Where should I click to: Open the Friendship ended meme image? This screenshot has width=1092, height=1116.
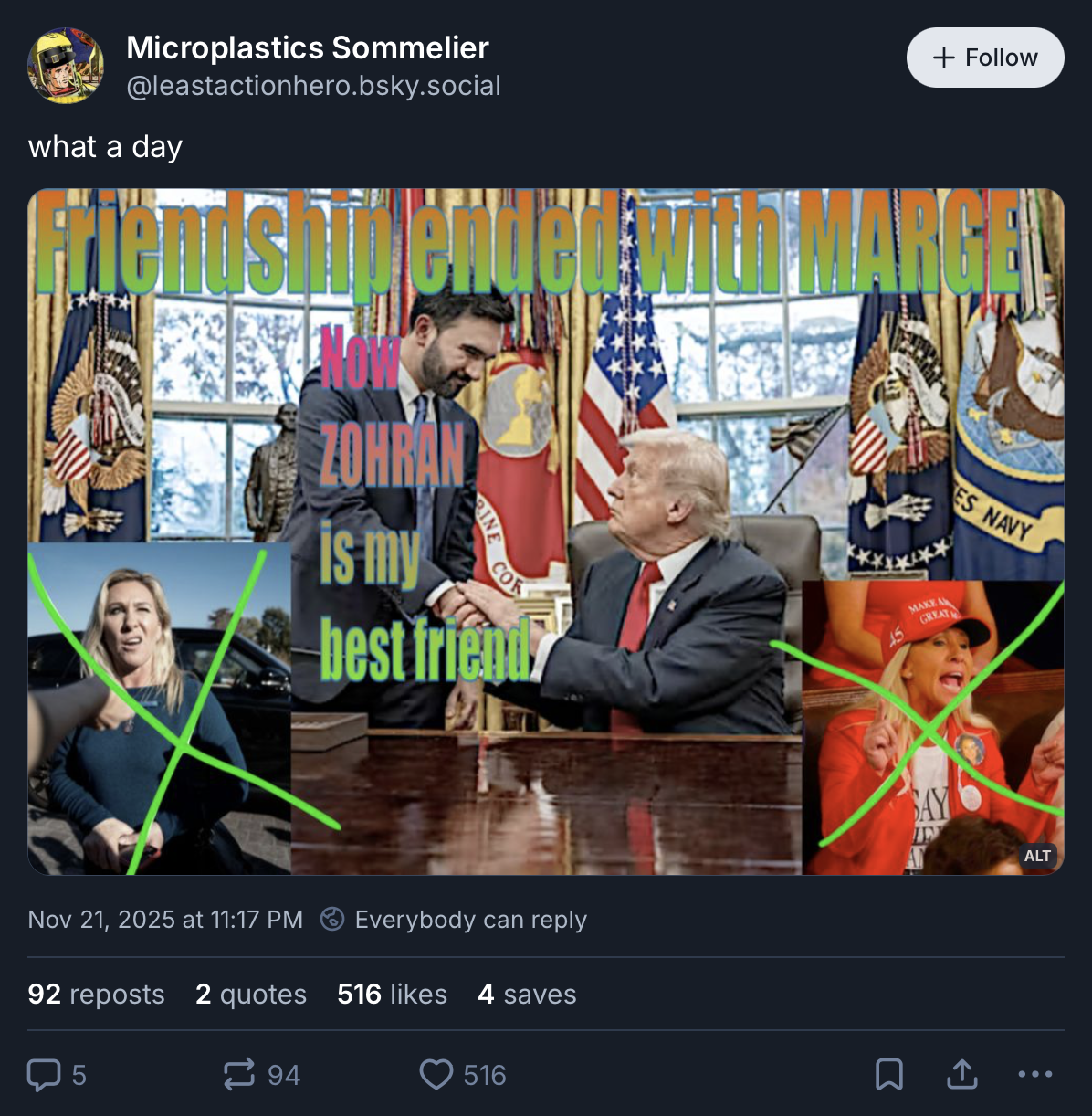point(546,532)
